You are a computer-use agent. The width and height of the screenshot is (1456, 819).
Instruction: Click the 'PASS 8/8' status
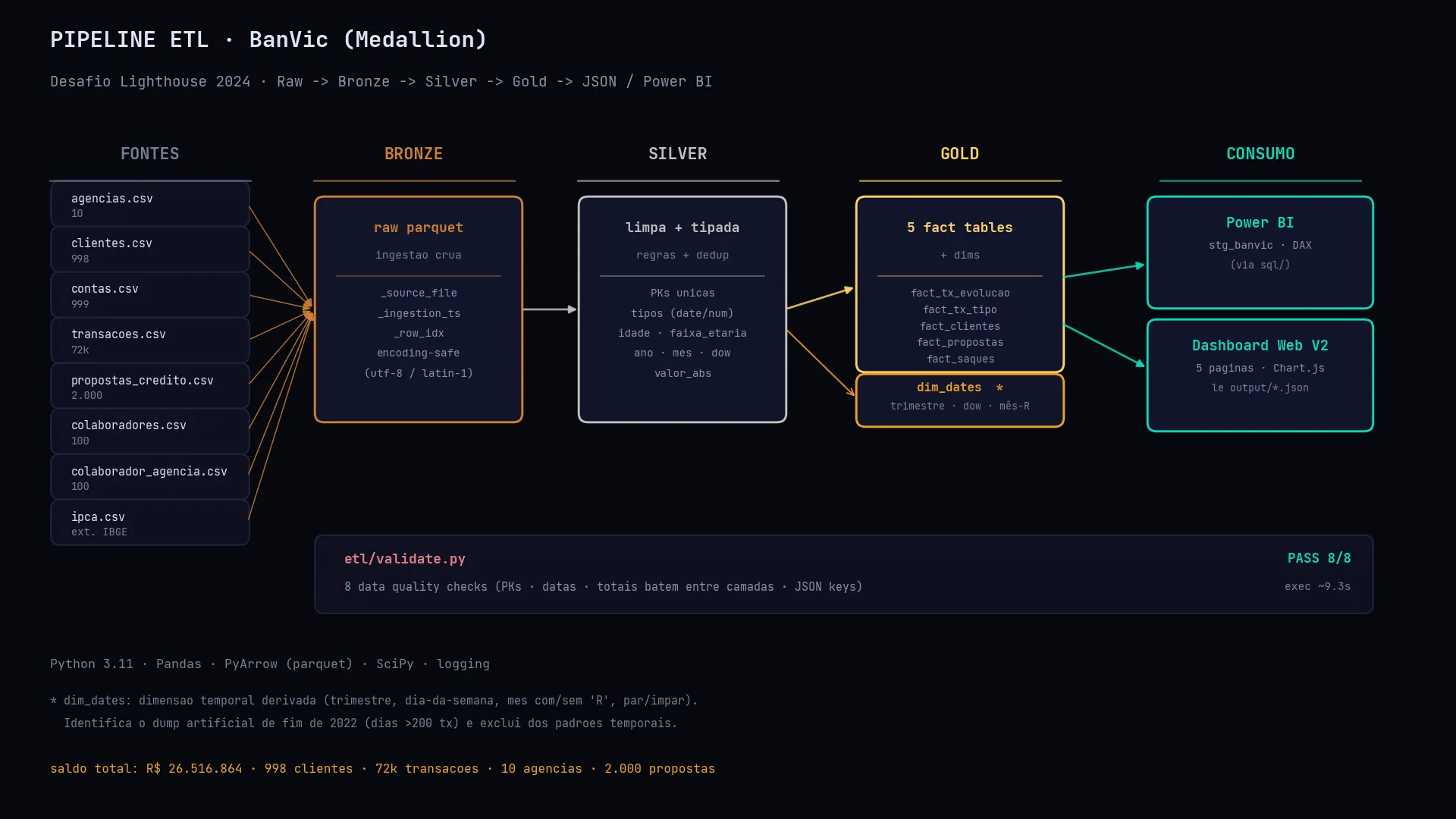[x=1319, y=558]
